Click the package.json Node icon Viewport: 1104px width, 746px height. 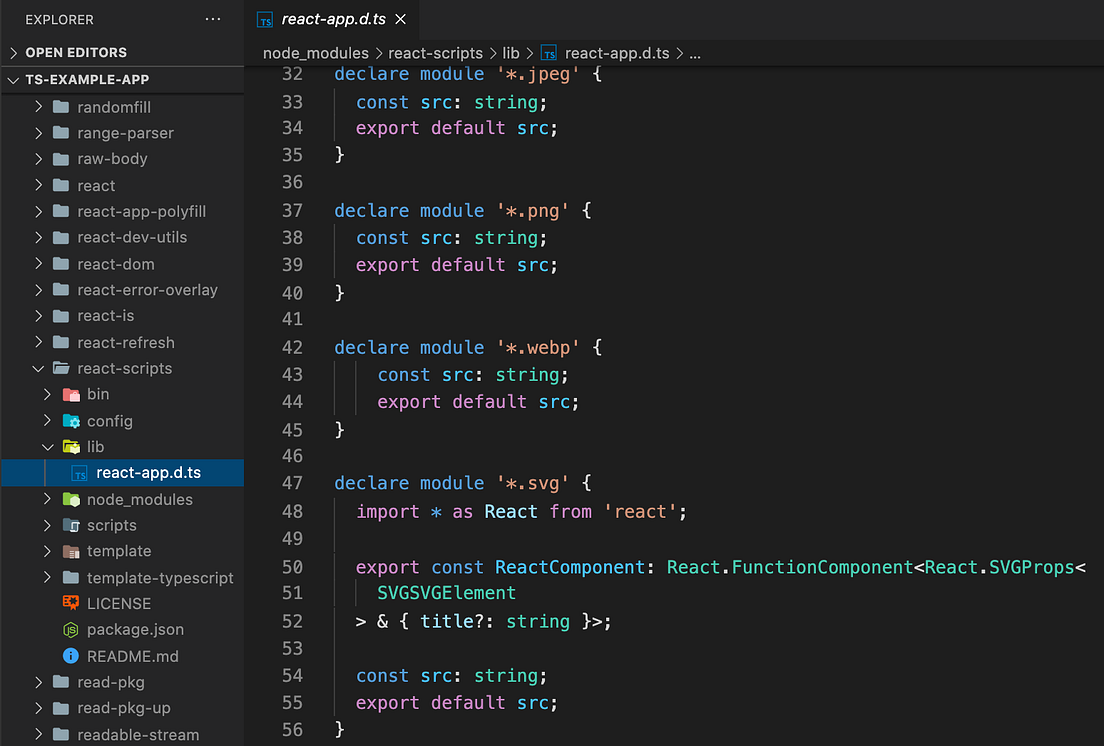[71, 629]
